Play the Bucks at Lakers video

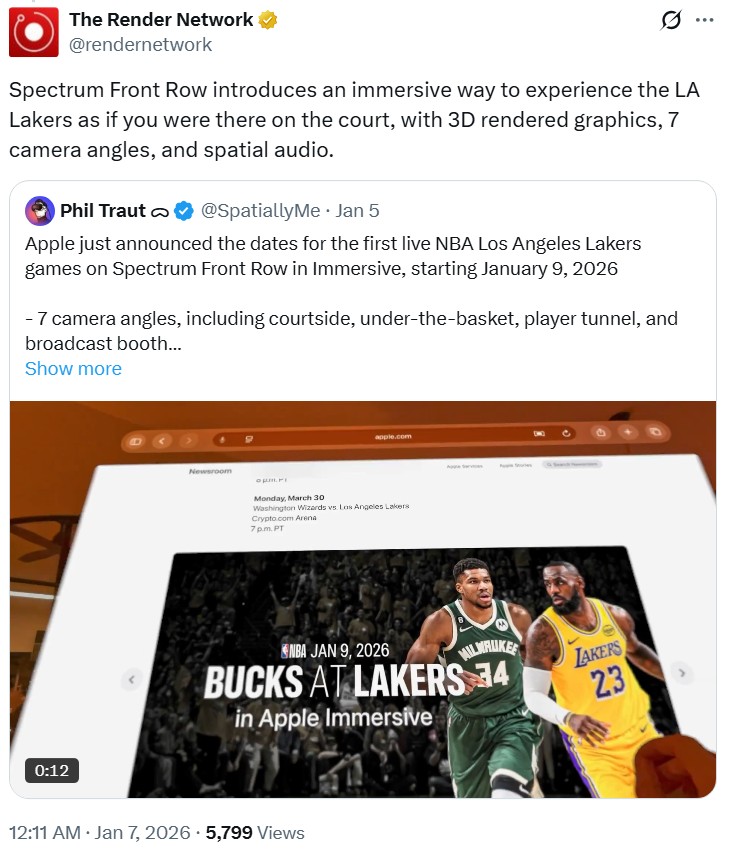click(x=363, y=599)
